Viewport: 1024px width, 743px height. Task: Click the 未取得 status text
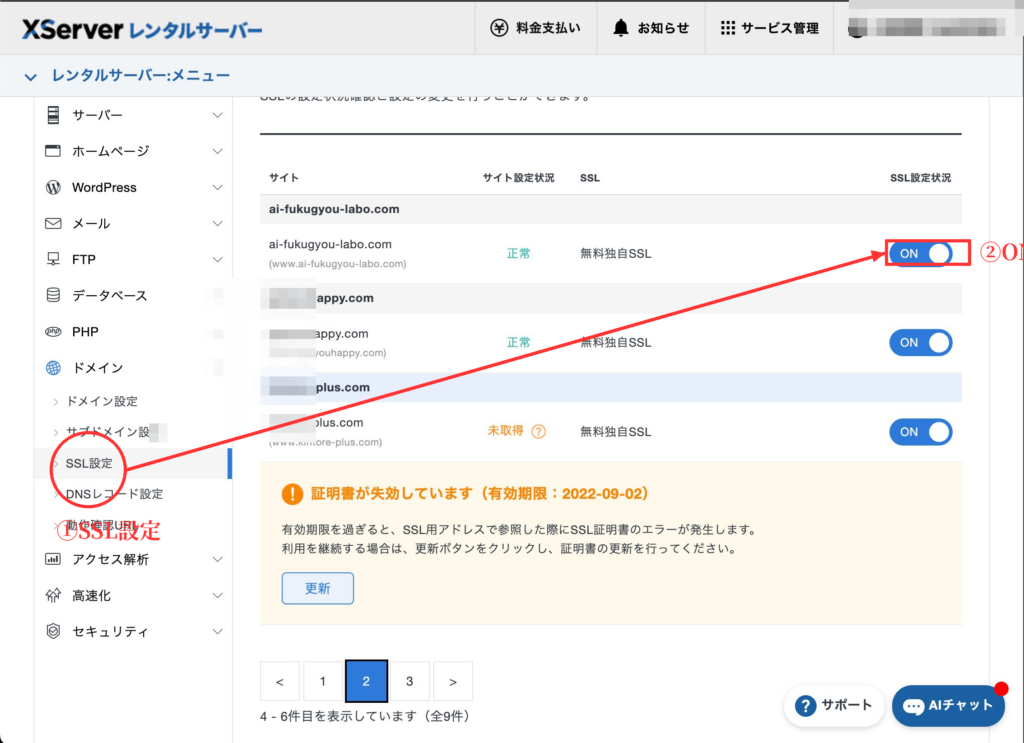coord(505,431)
